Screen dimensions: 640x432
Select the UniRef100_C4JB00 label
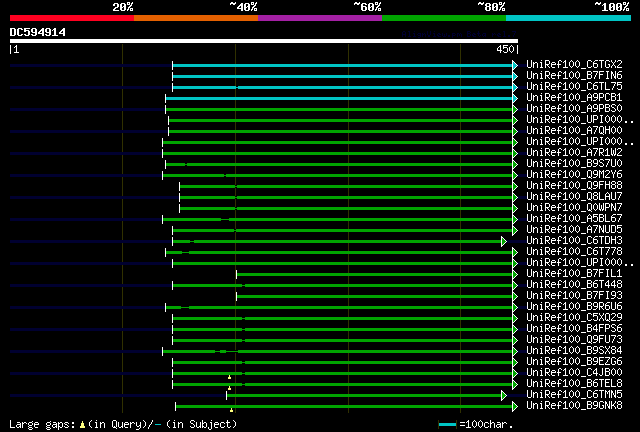click(574, 372)
